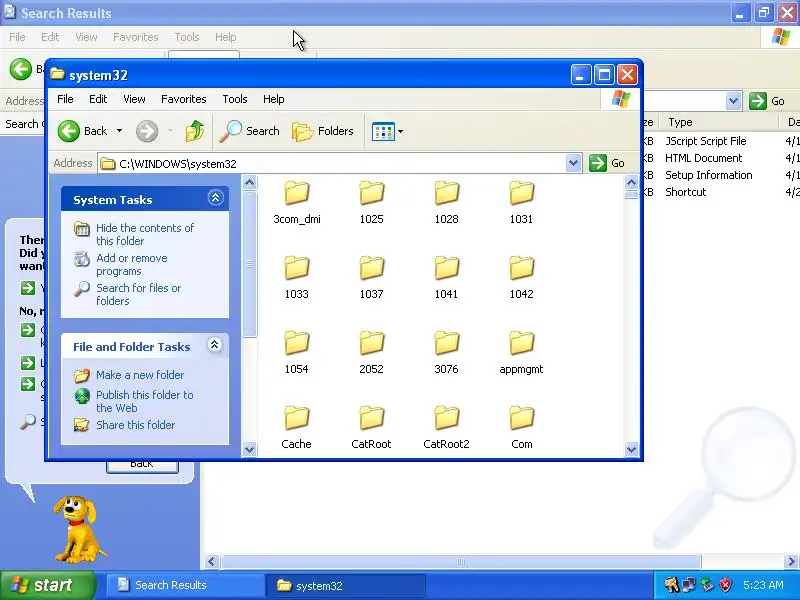
Task: Click Share this folder
Action: [x=135, y=425]
